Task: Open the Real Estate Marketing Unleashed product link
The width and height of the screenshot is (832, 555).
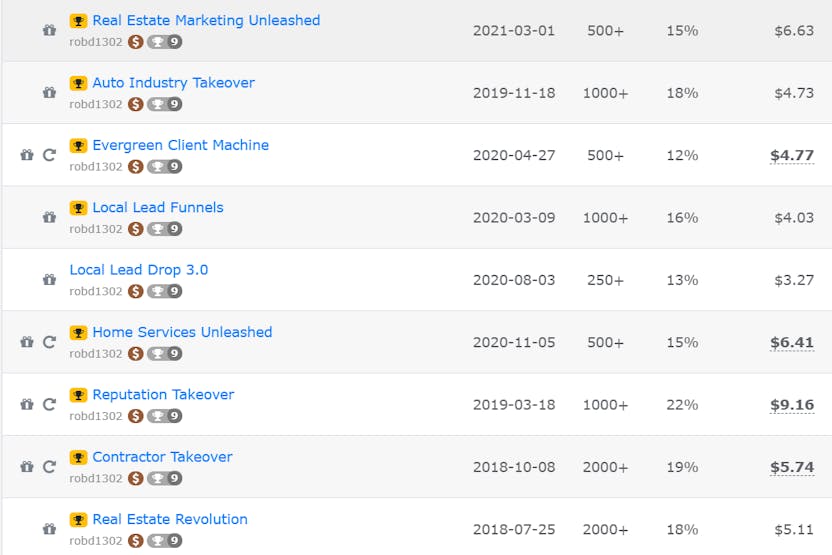Action: (x=206, y=20)
